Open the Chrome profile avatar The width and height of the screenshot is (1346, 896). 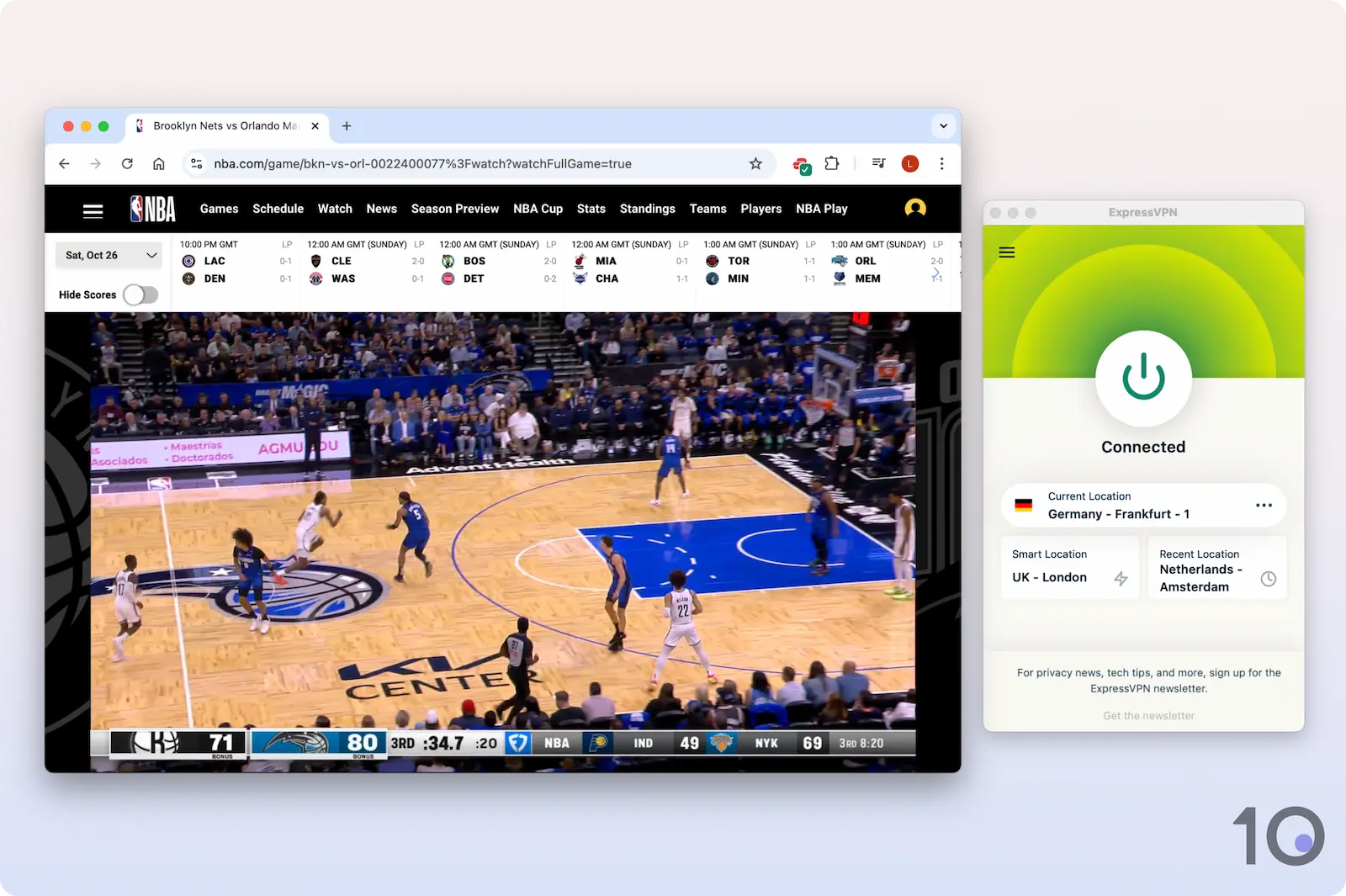pyautogui.click(x=910, y=164)
